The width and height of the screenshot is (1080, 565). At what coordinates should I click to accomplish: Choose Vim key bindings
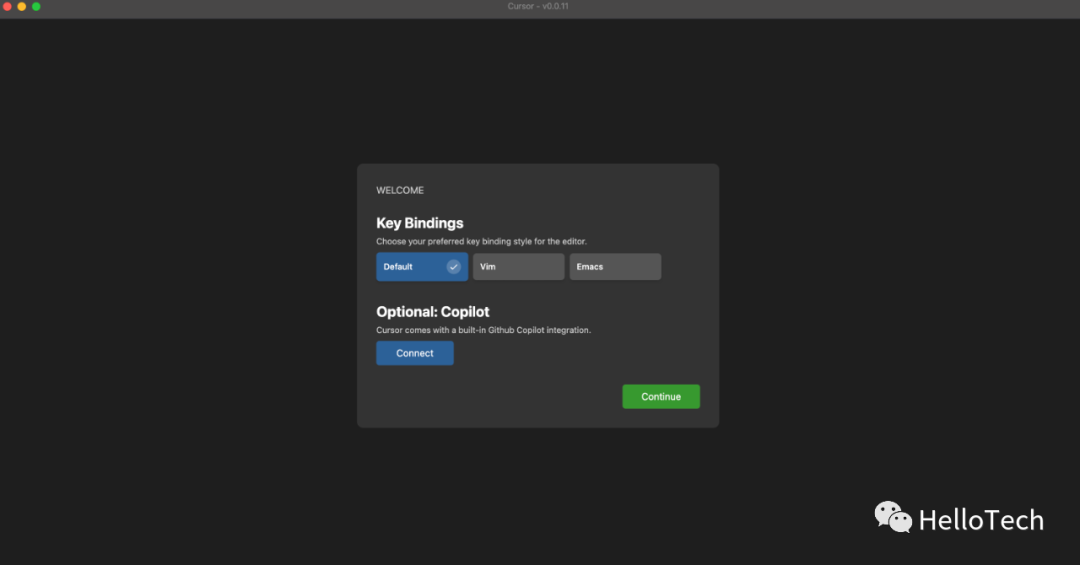pyautogui.click(x=518, y=267)
